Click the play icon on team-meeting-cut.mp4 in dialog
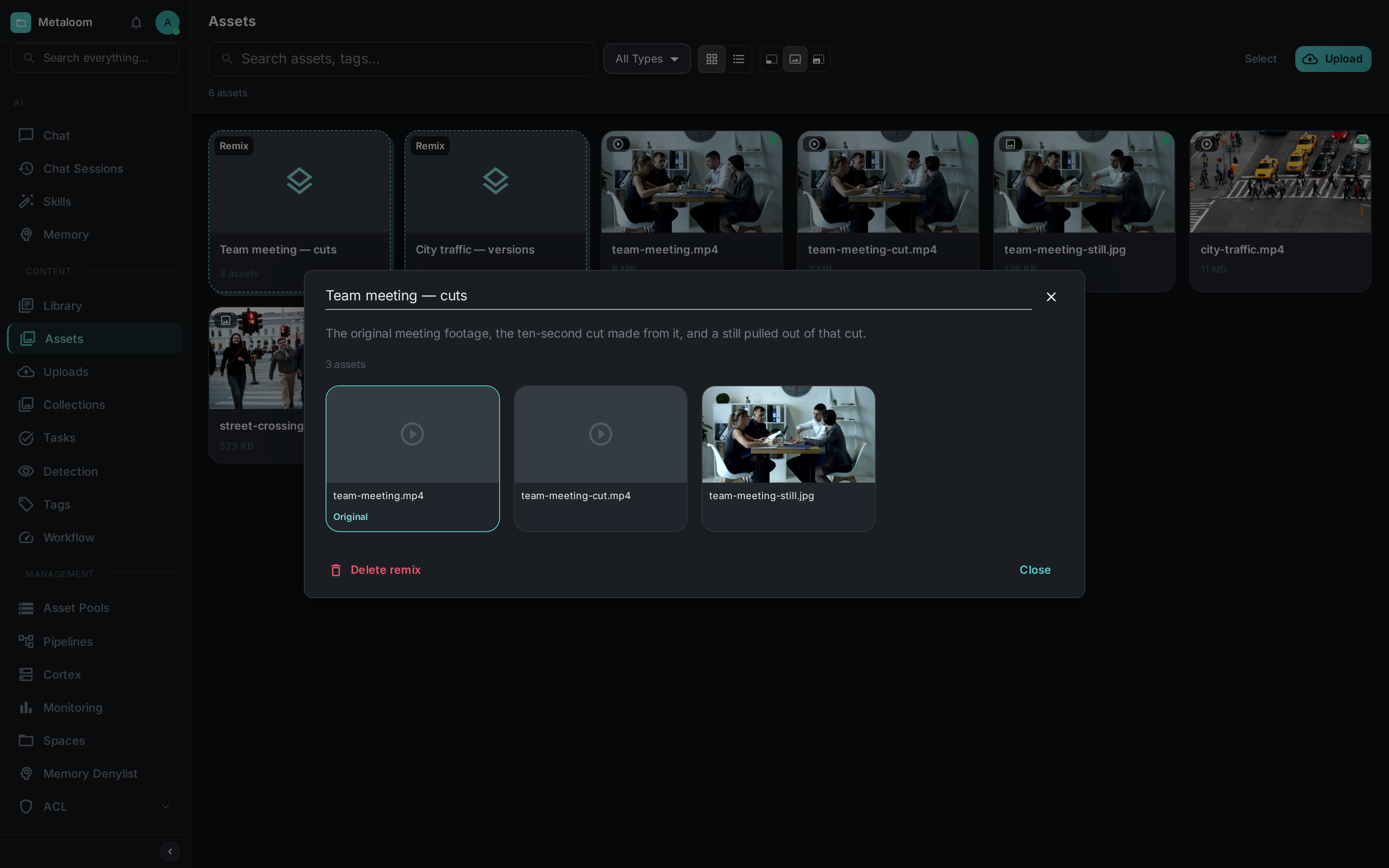The height and width of the screenshot is (868, 1389). (600, 434)
